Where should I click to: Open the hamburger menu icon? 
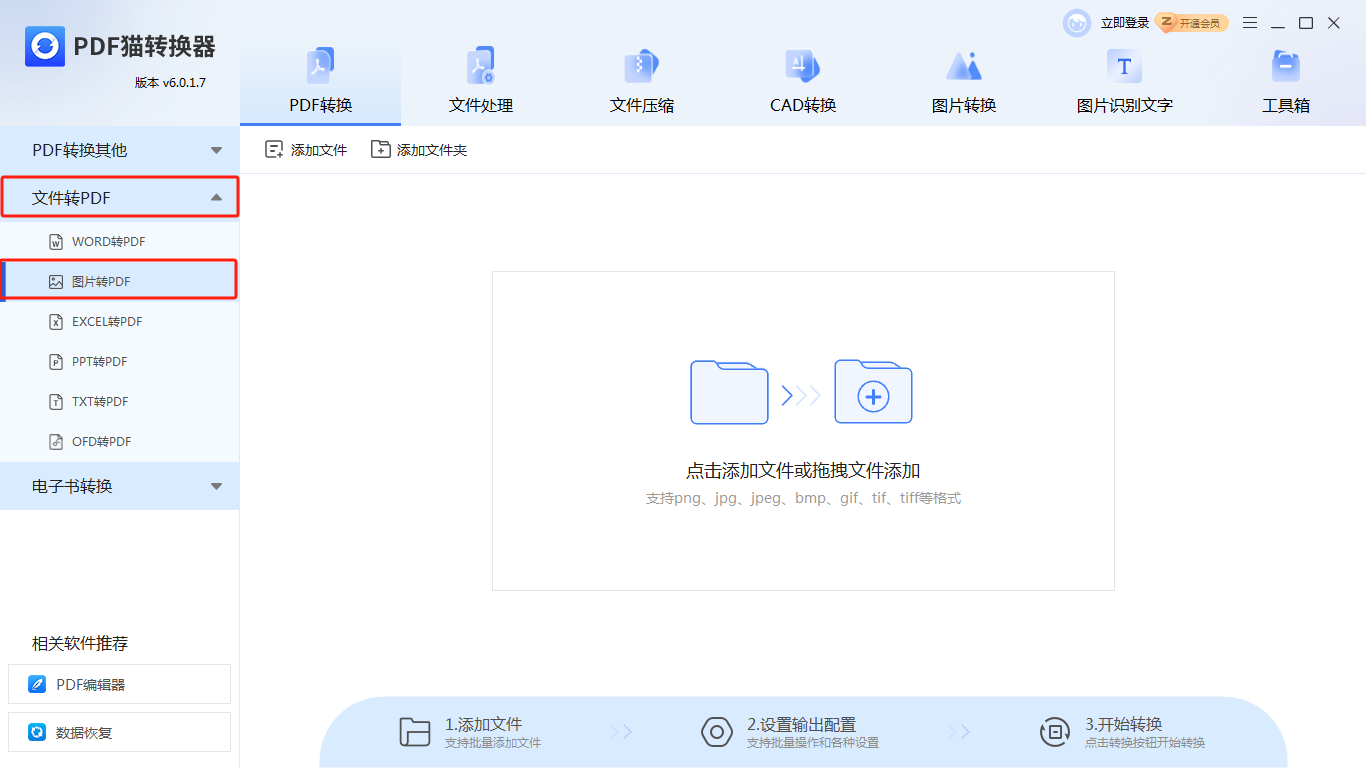point(1250,23)
